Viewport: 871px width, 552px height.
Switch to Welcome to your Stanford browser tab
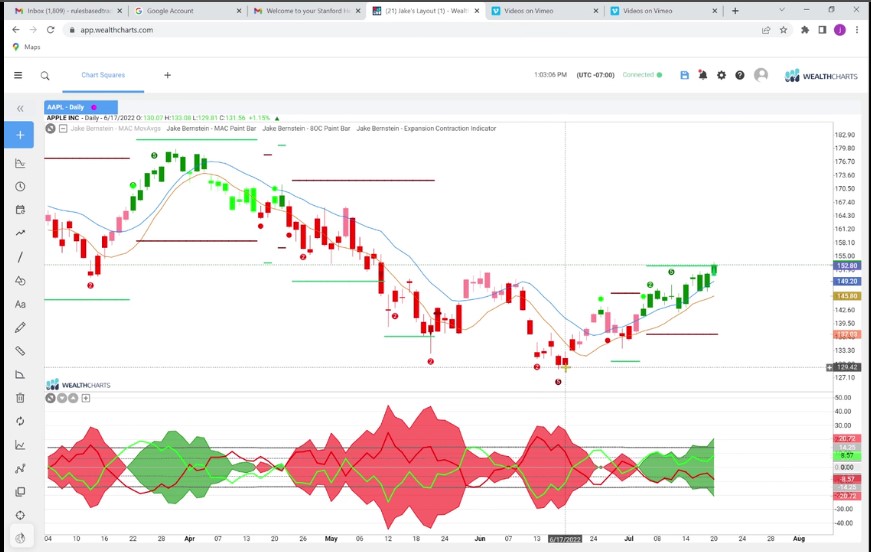click(307, 11)
